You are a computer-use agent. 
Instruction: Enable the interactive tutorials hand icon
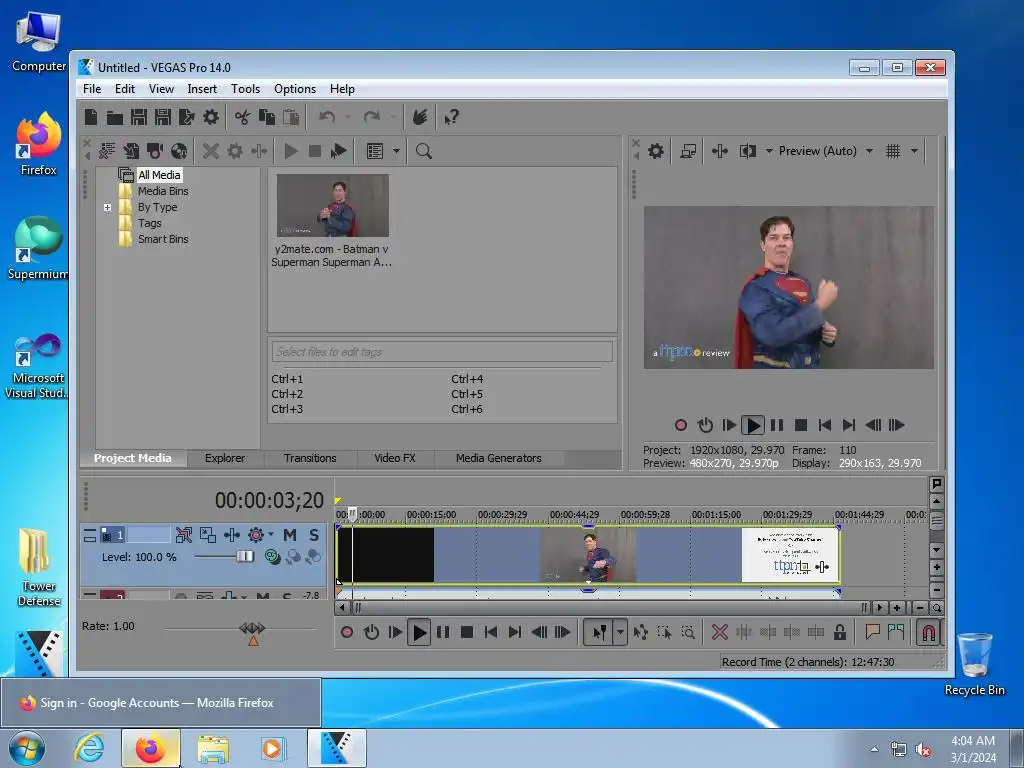(x=420, y=118)
